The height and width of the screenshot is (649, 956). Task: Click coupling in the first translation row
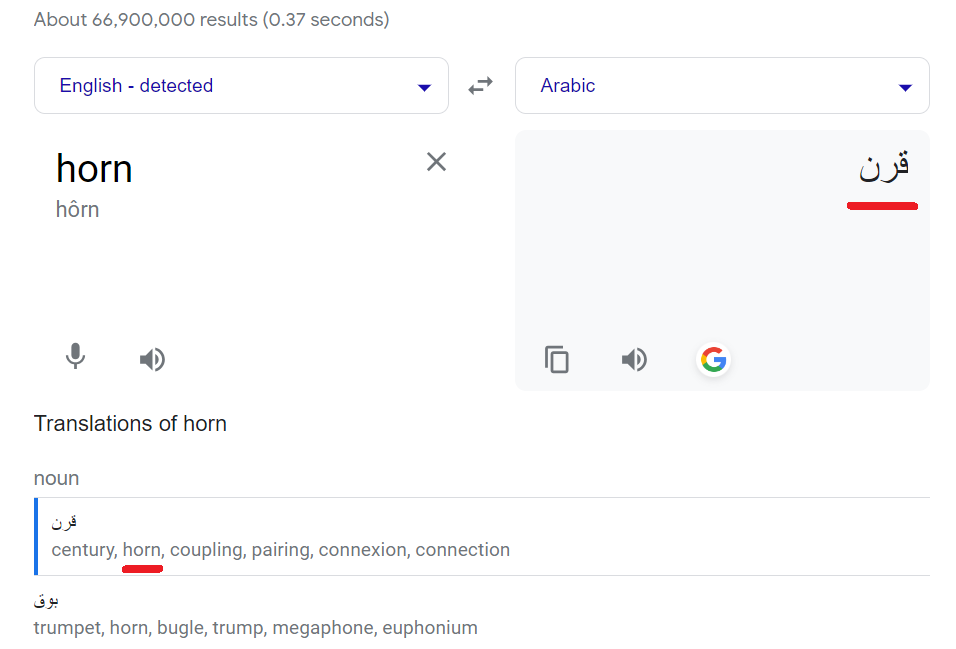[x=208, y=550]
